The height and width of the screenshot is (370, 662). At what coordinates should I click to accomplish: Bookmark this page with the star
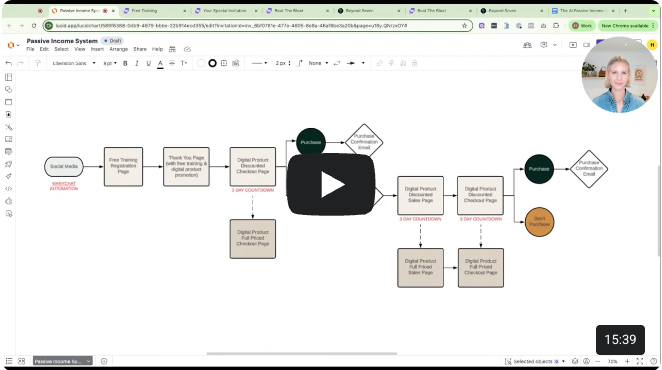click(464, 26)
